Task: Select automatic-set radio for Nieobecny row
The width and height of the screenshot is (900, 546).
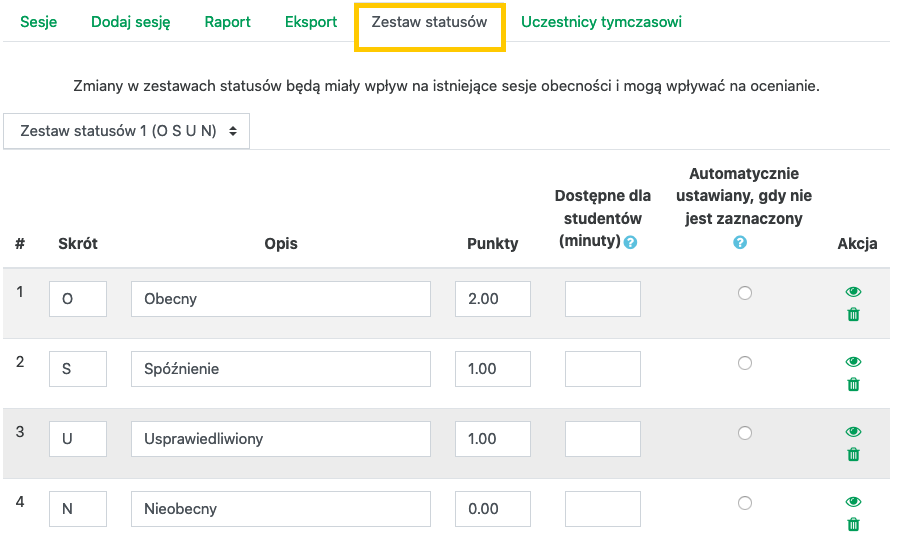Action: (745, 504)
